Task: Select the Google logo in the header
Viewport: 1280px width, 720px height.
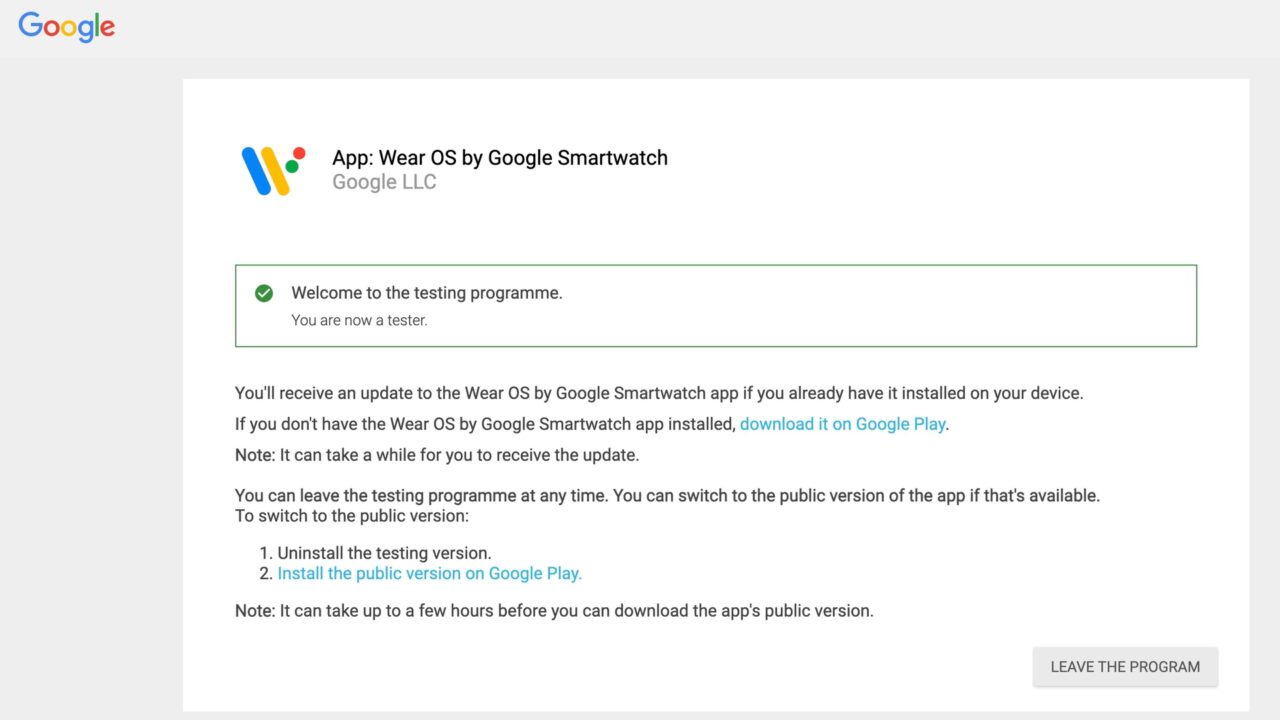Action: pos(66,27)
